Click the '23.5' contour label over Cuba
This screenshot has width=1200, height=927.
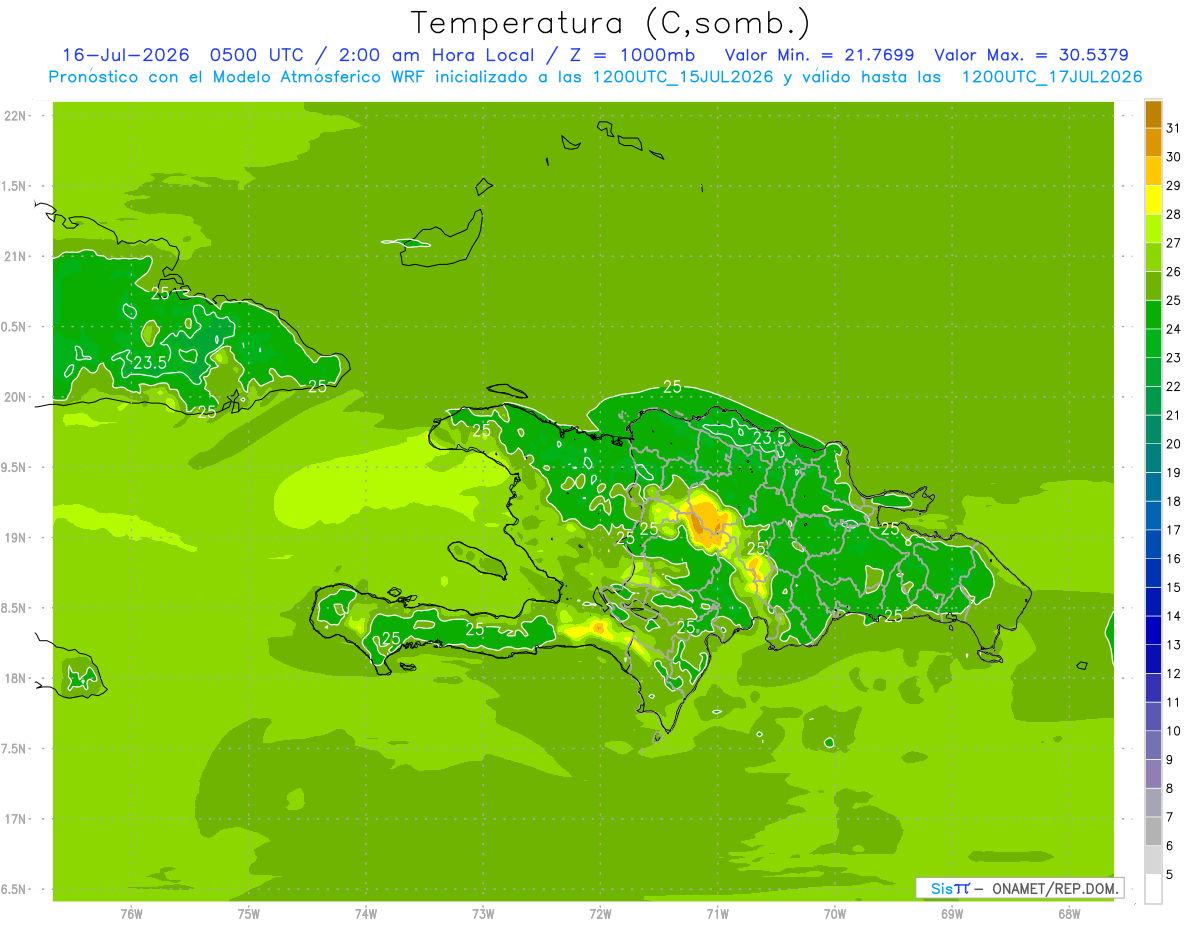tap(150, 363)
